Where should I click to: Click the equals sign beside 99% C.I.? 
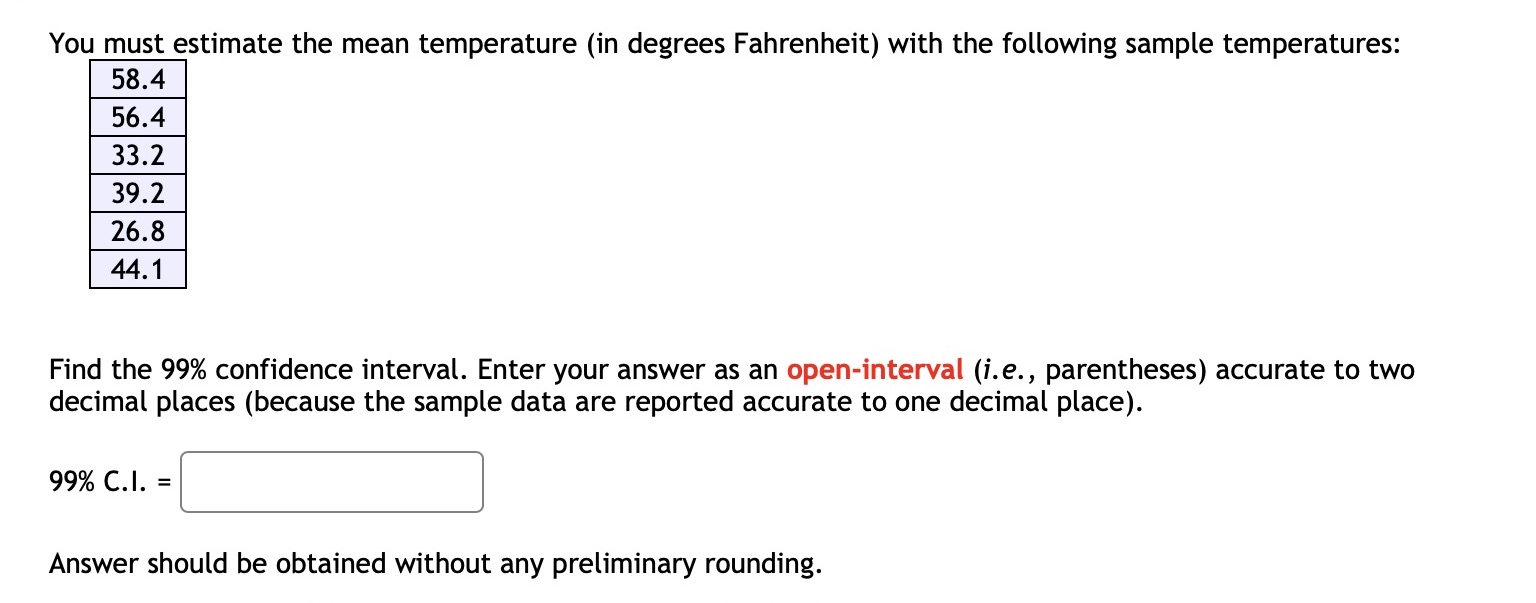coord(163,481)
